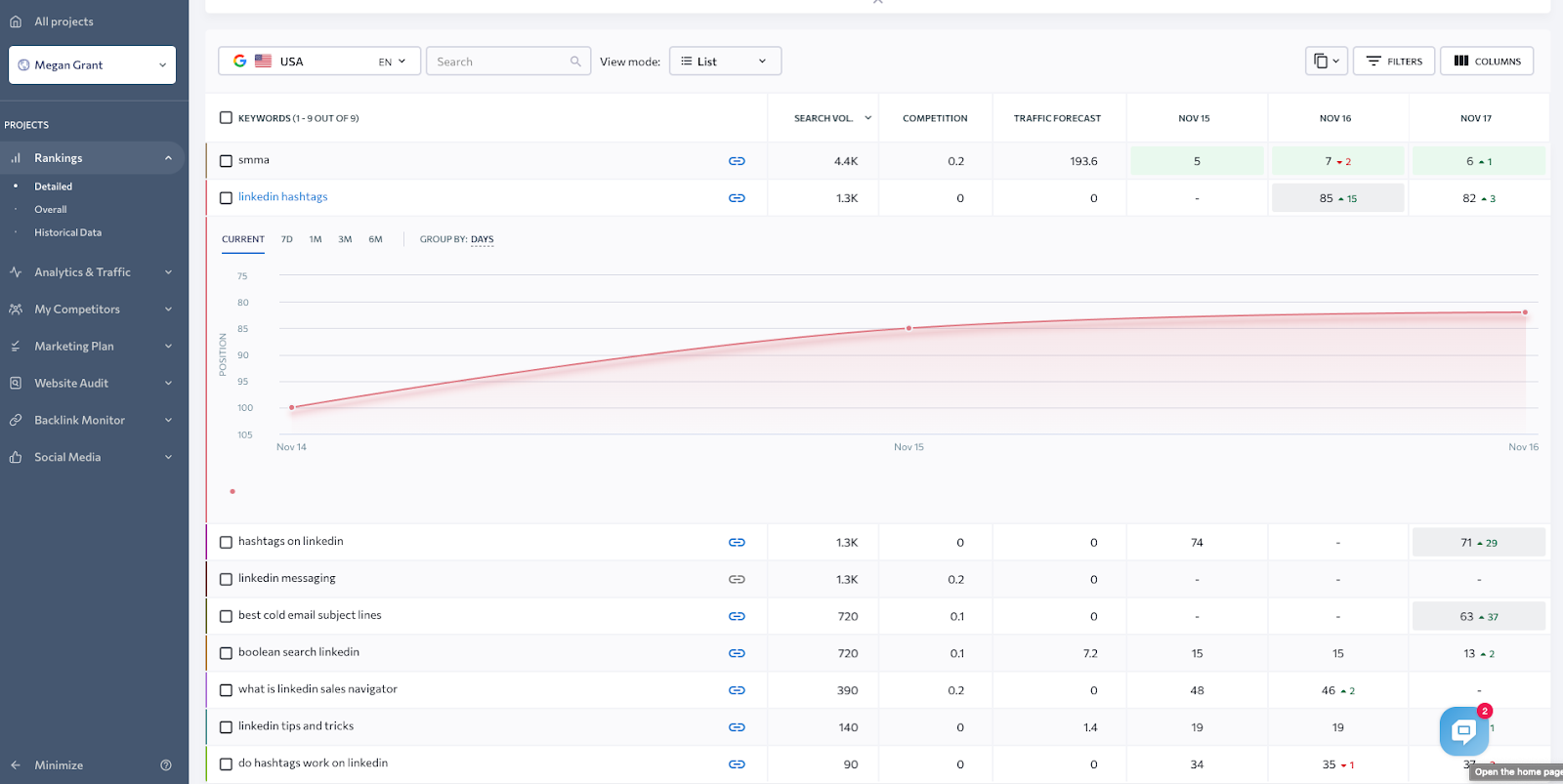Click the COLUMNS button

tap(1487, 62)
